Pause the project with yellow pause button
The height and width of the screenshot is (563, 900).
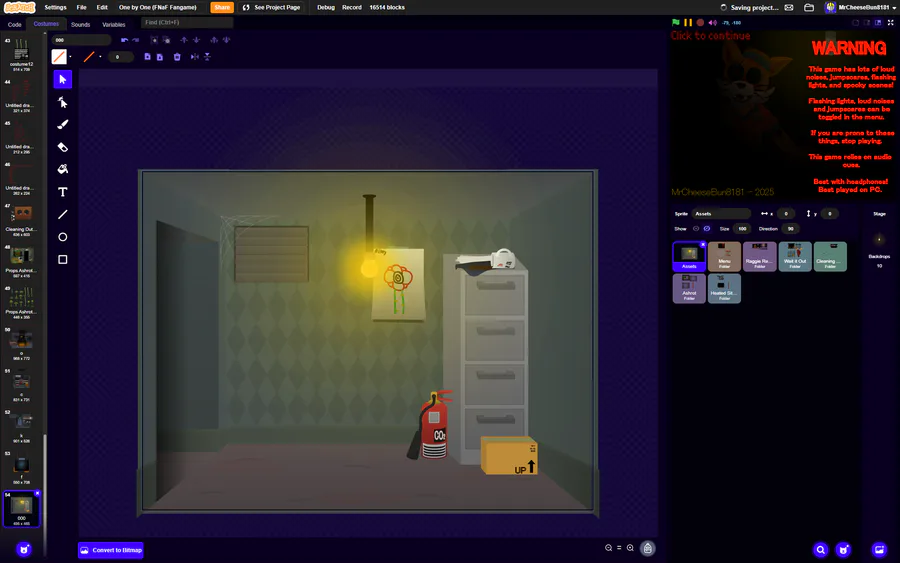click(x=688, y=22)
